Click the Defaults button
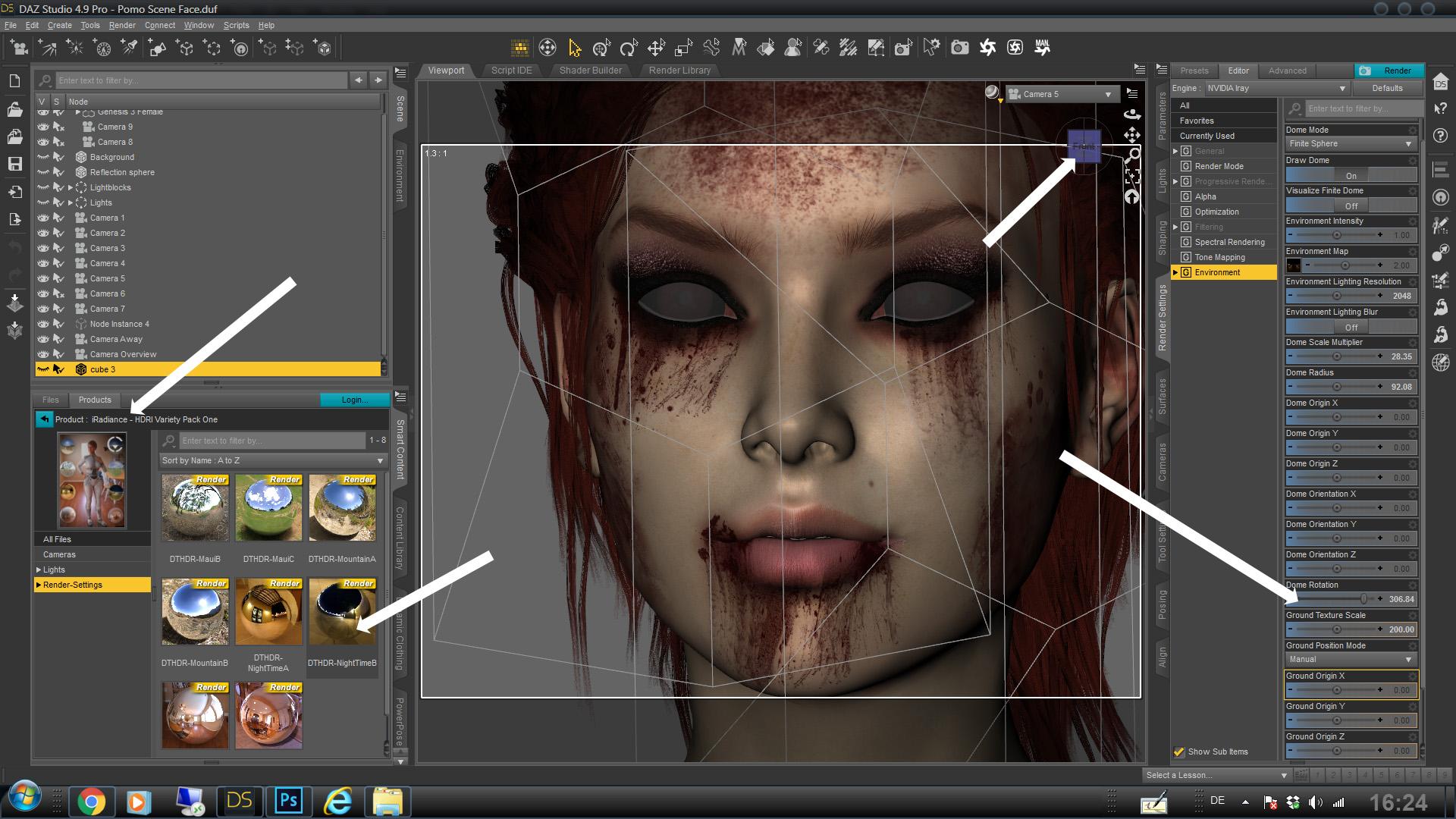 (1387, 88)
